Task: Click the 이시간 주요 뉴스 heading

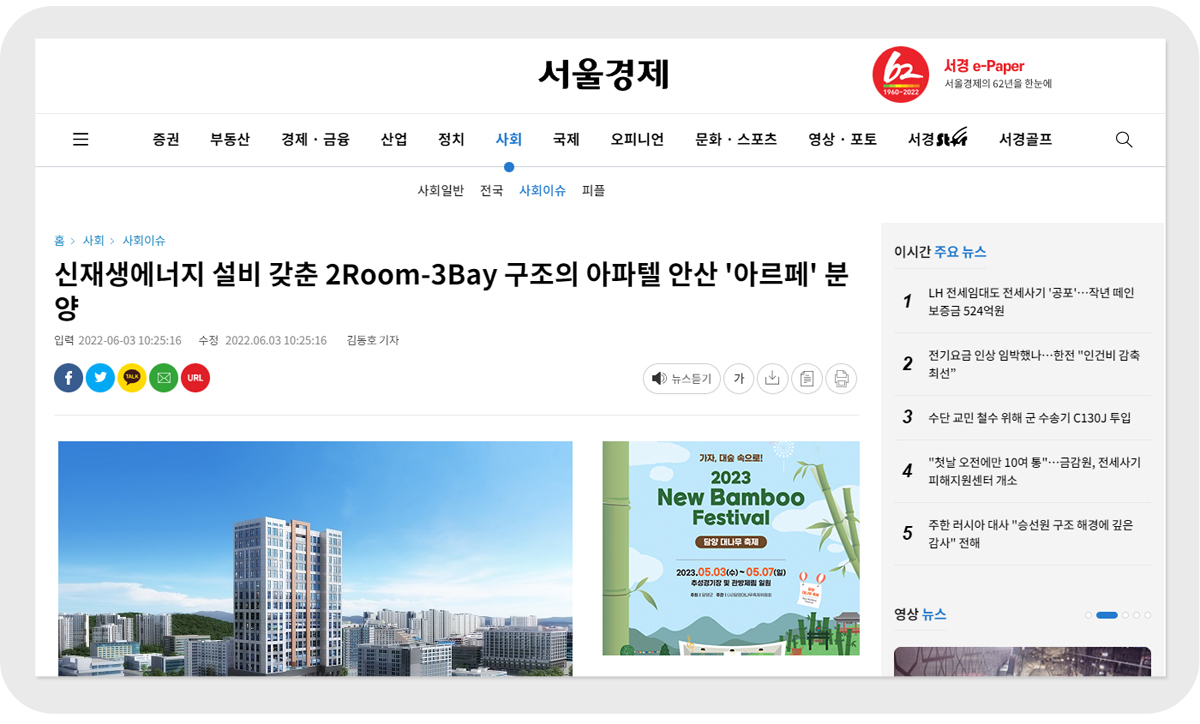Action: 940,252
